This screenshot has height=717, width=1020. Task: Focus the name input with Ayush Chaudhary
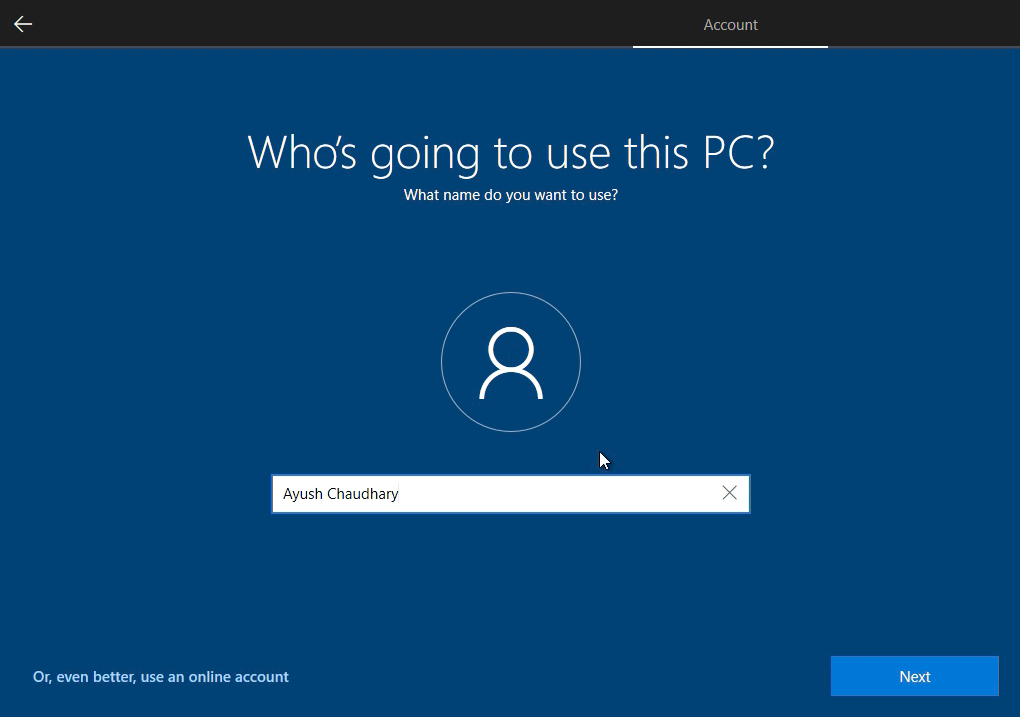[511, 494]
